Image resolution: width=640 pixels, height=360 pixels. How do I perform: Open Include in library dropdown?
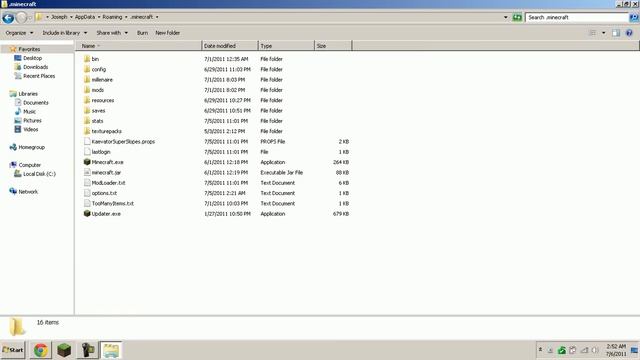pos(64,33)
